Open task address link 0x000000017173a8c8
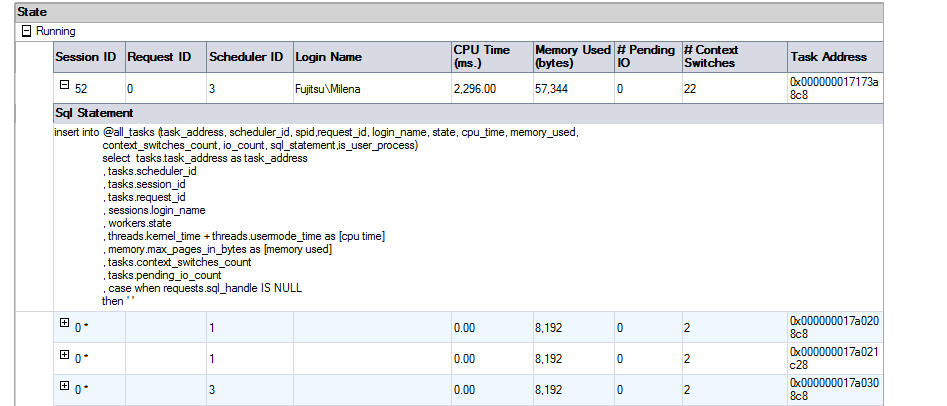Screen dimensions: 947x406 click(834, 88)
